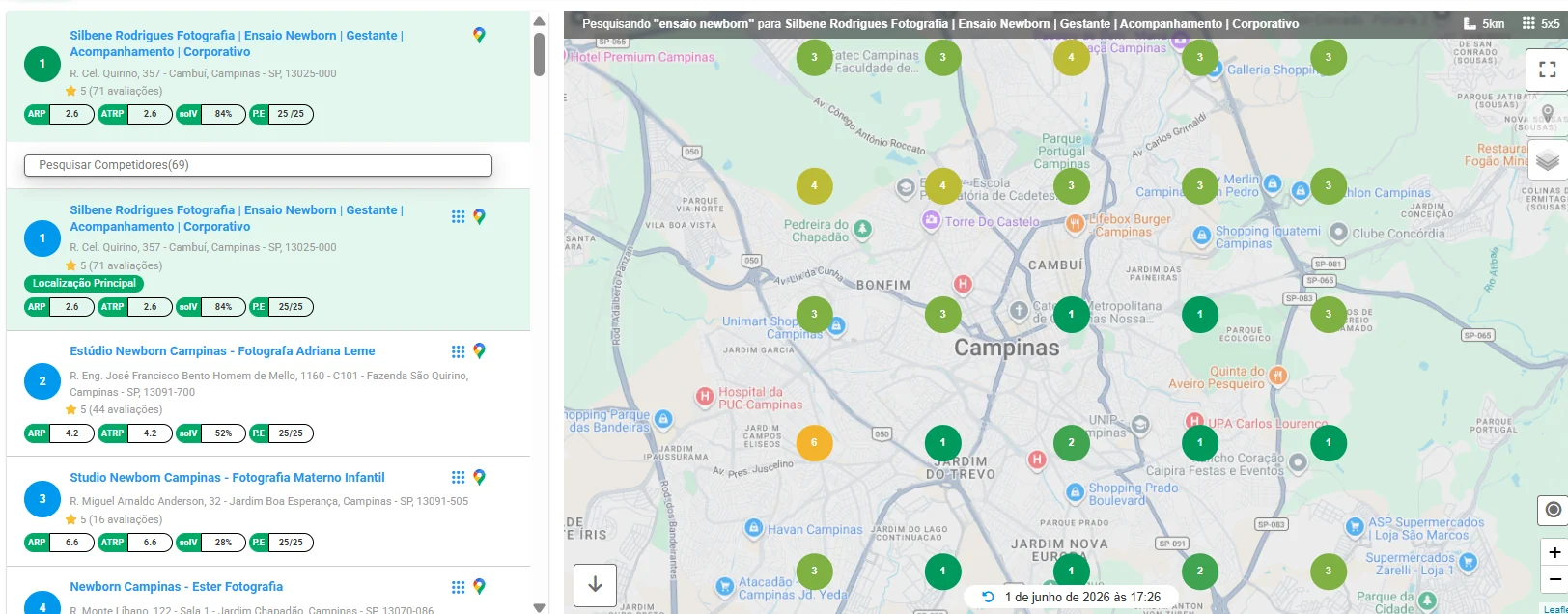
Task: Click the 5x5 grid size indicator
Action: pyautogui.click(x=1540, y=24)
